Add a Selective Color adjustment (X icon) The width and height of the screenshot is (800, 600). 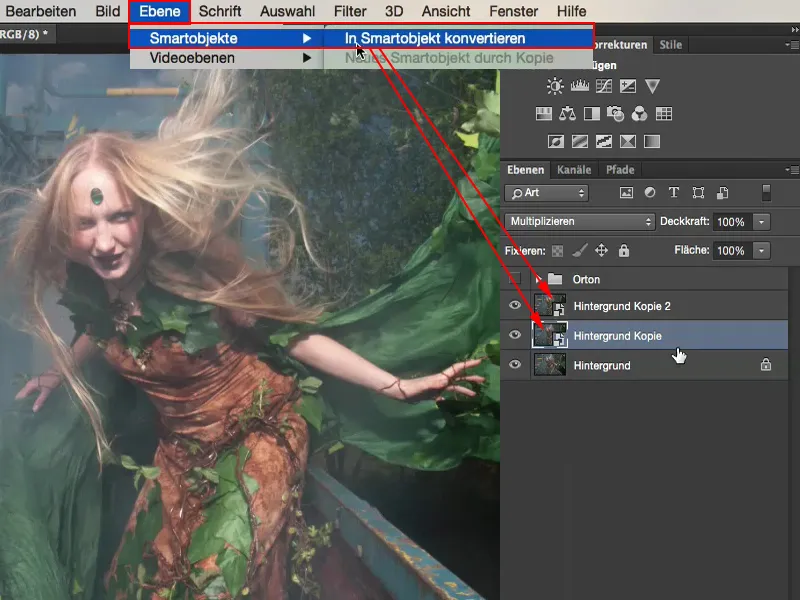628,141
